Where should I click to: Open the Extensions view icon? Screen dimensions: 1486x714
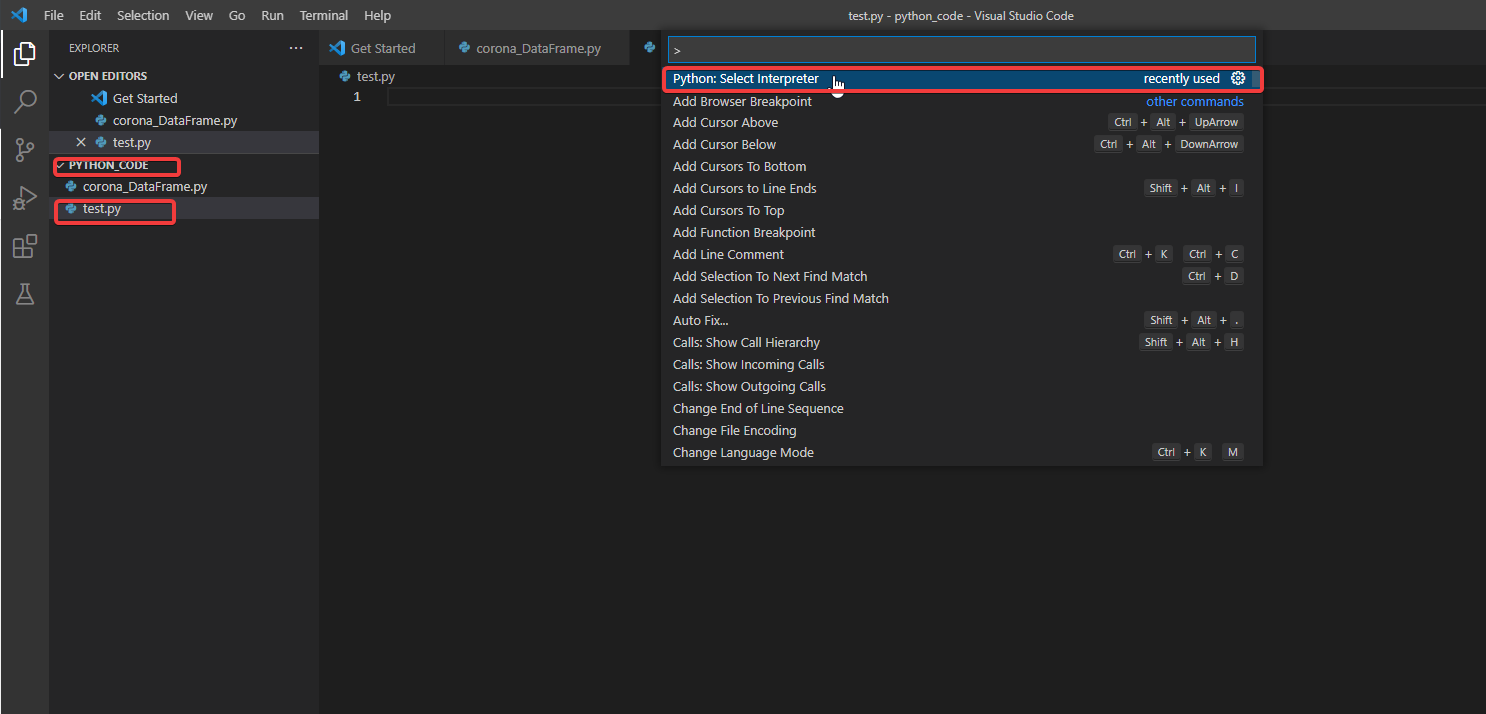(x=24, y=246)
